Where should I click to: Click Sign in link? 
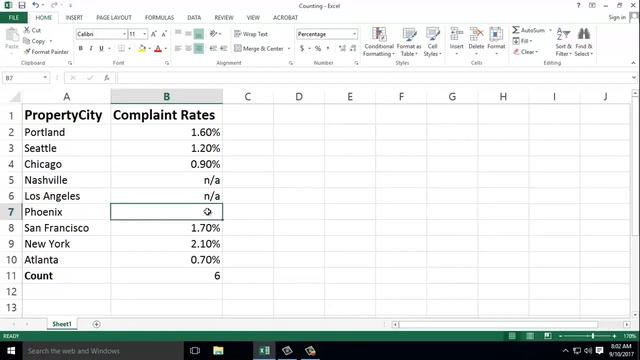pos(617,17)
